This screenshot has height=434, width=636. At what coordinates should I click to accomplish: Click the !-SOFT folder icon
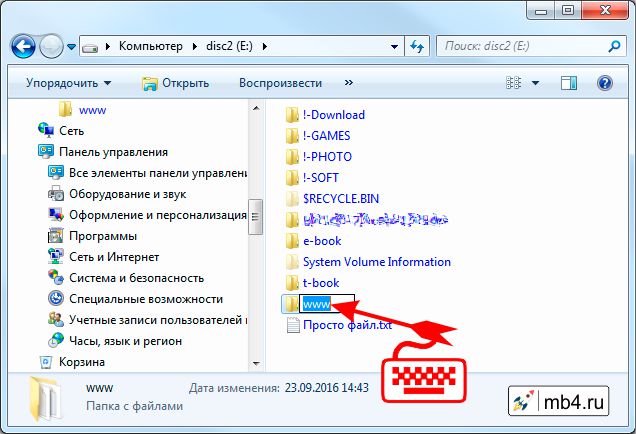tap(292, 178)
